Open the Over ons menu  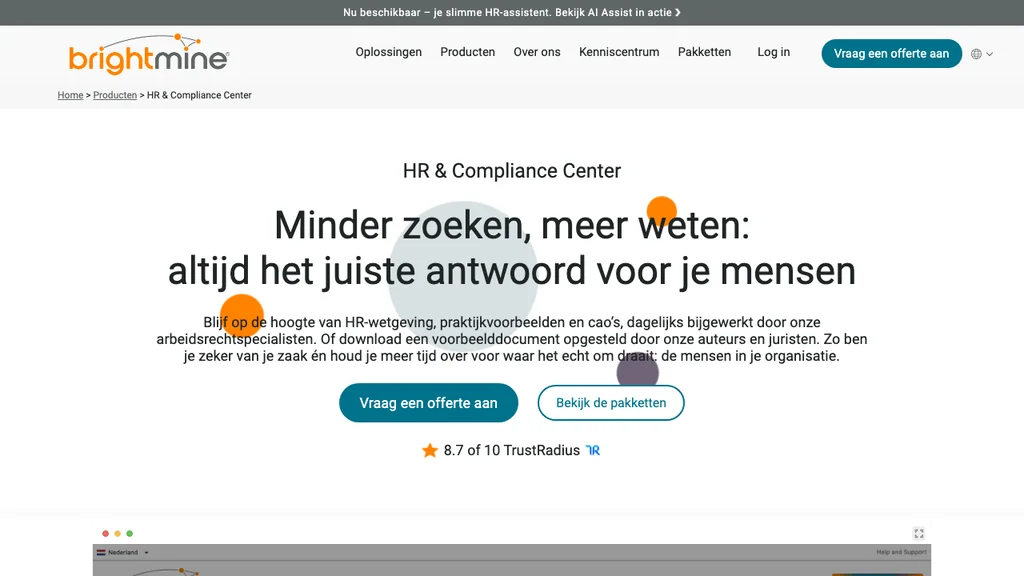point(537,52)
